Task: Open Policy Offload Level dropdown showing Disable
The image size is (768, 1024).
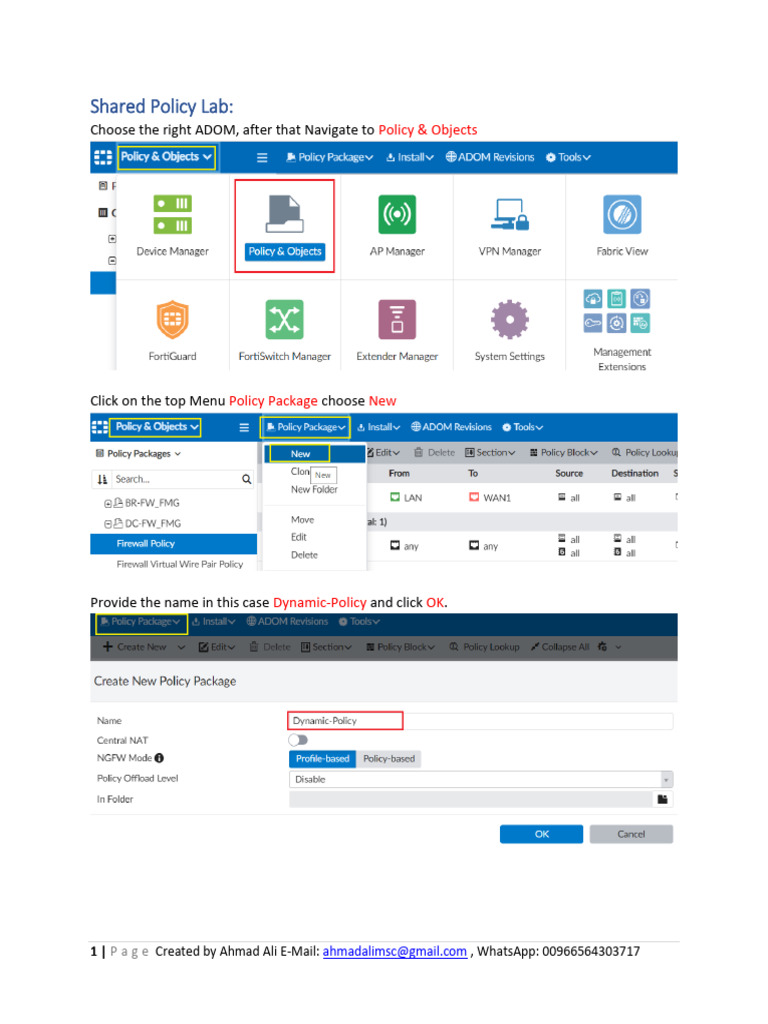Action: 481,780
